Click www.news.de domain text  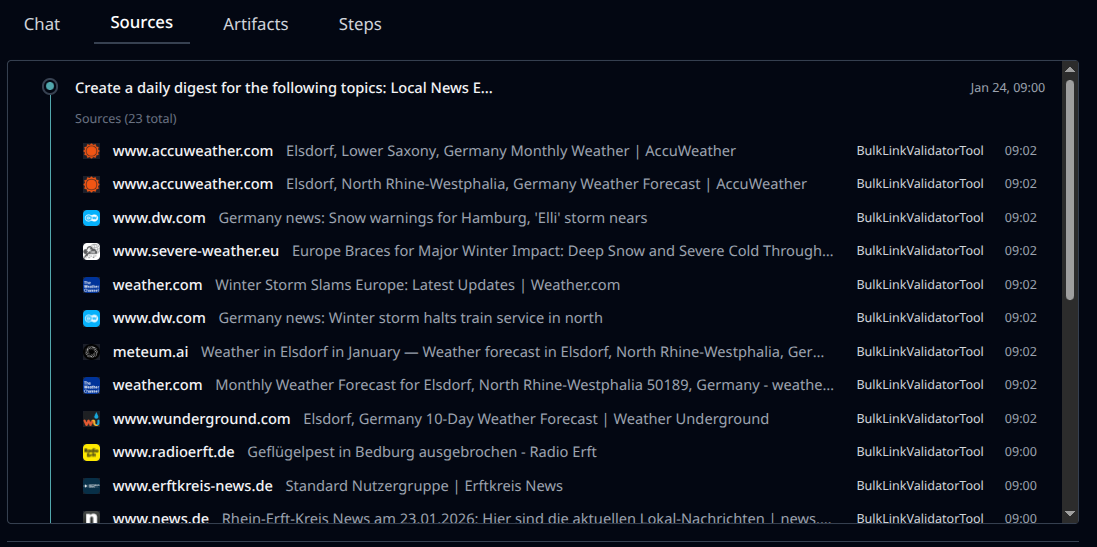tap(161, 518)
